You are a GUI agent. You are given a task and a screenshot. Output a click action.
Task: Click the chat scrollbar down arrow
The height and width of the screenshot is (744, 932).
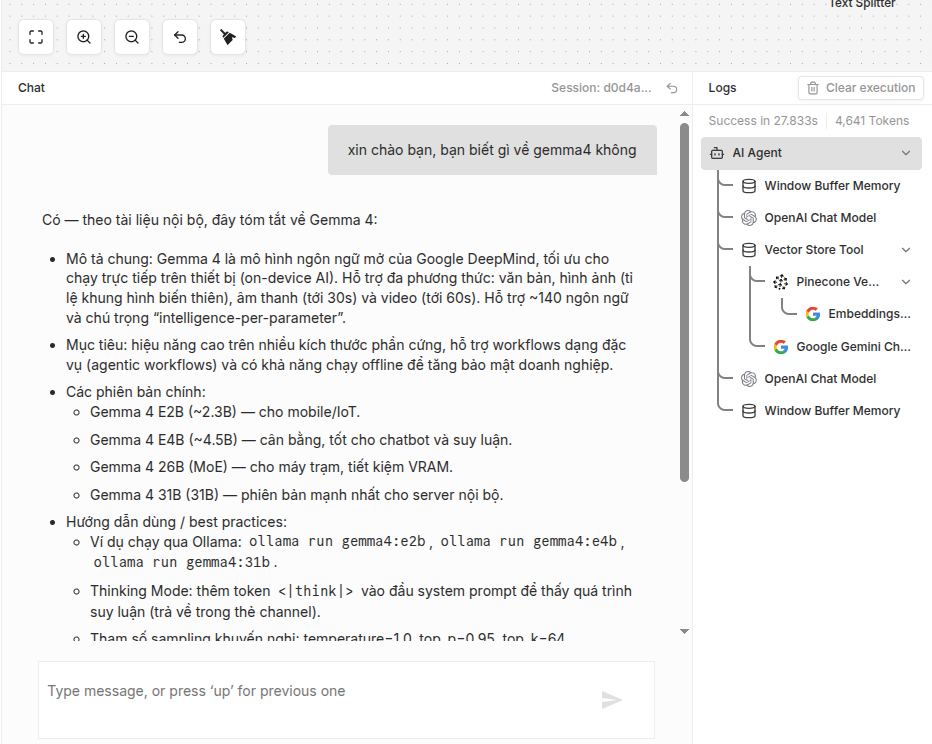coord(684,631)
